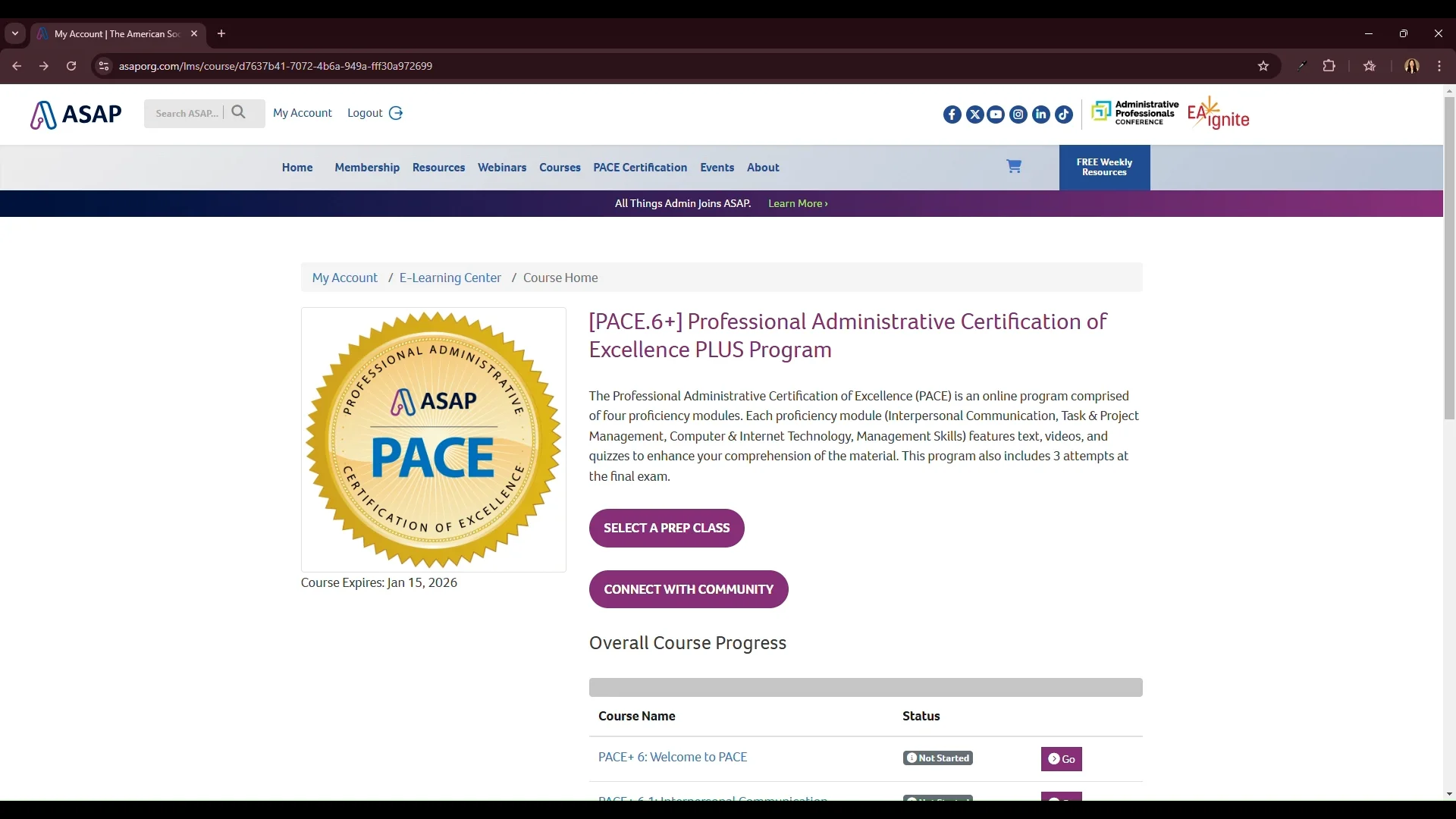The height and width of the screenshot is (819, 1456).
Task: Go back to previous page
Action: point(17,66)
